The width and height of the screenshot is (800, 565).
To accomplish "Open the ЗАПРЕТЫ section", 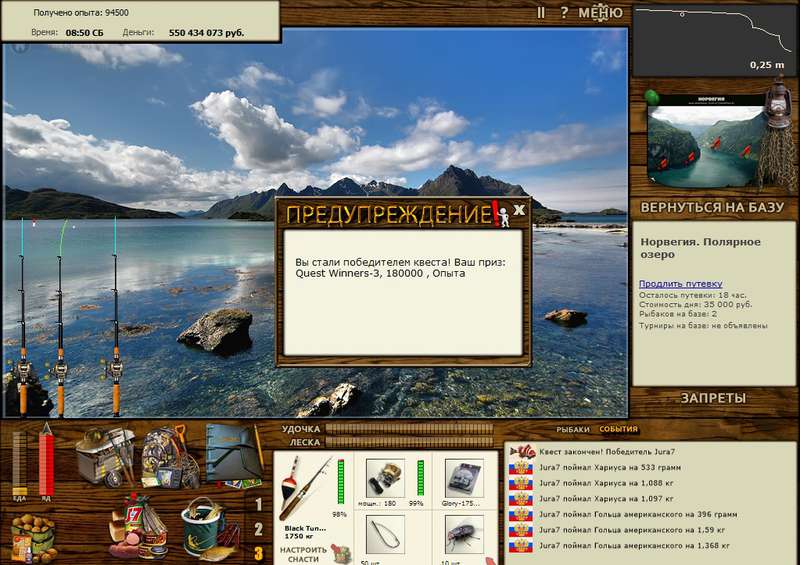I will point(713,398).
